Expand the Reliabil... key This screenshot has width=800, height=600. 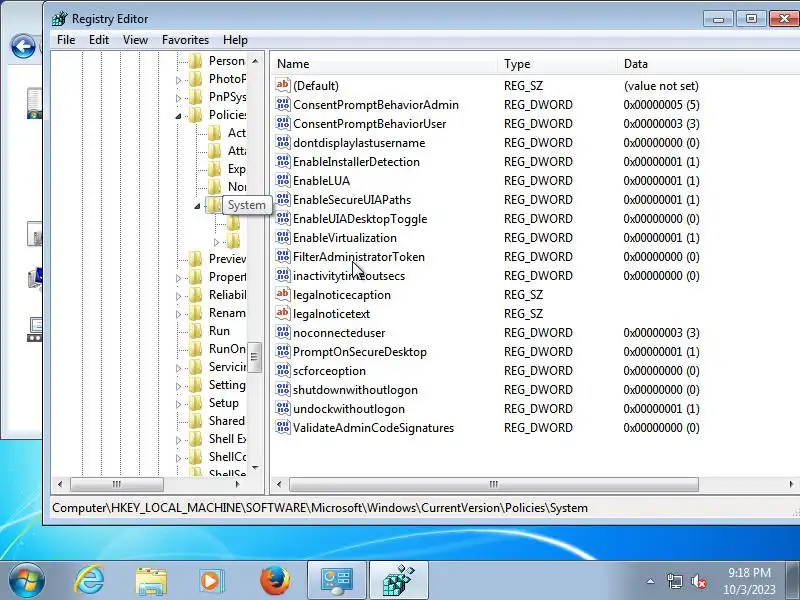click(178, 296)
